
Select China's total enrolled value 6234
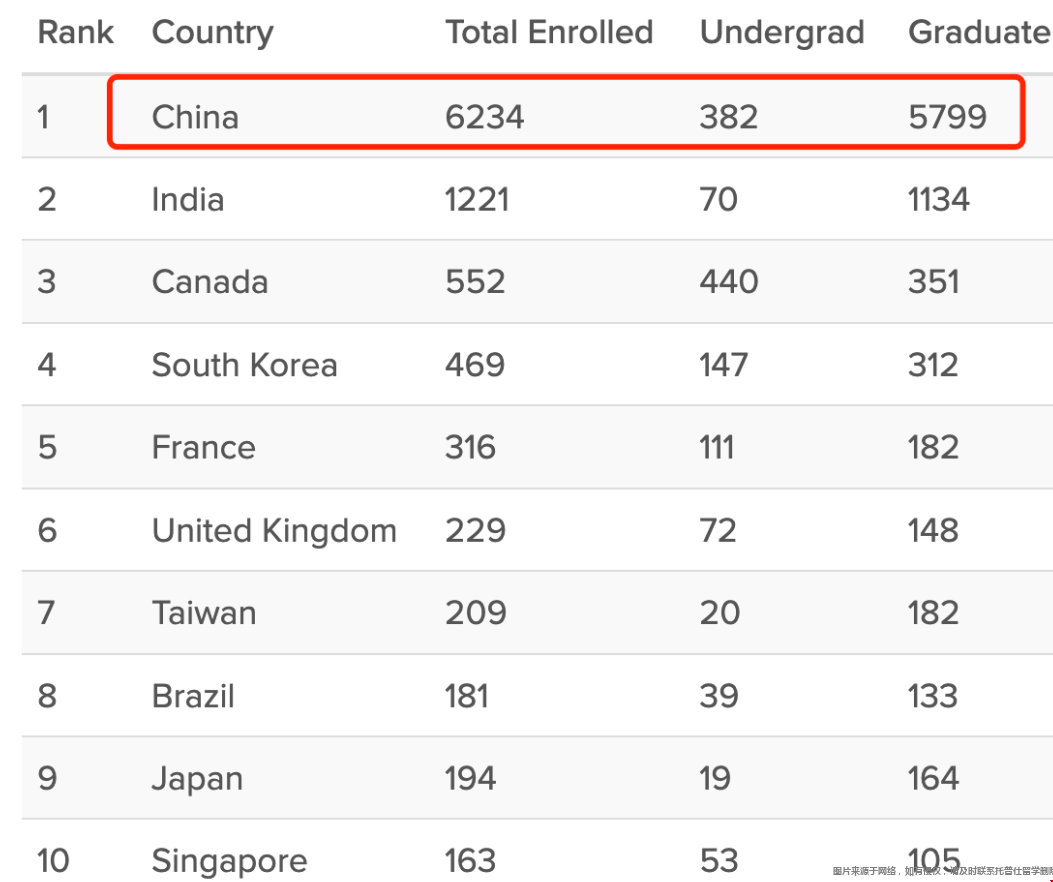pyautogui.click(x=484, y=117)
